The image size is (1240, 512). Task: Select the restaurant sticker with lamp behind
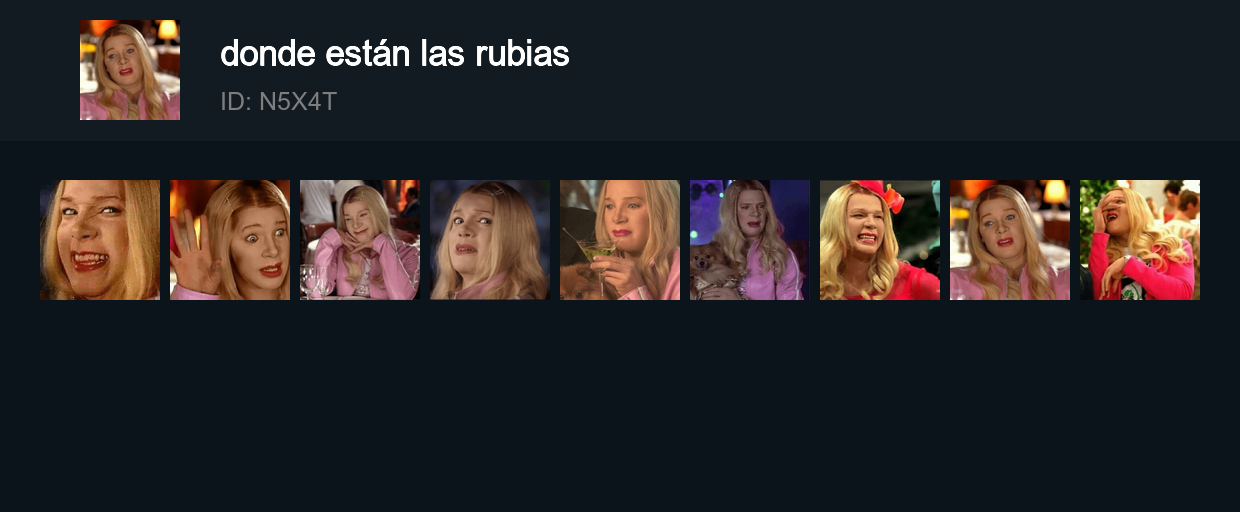1010,240
